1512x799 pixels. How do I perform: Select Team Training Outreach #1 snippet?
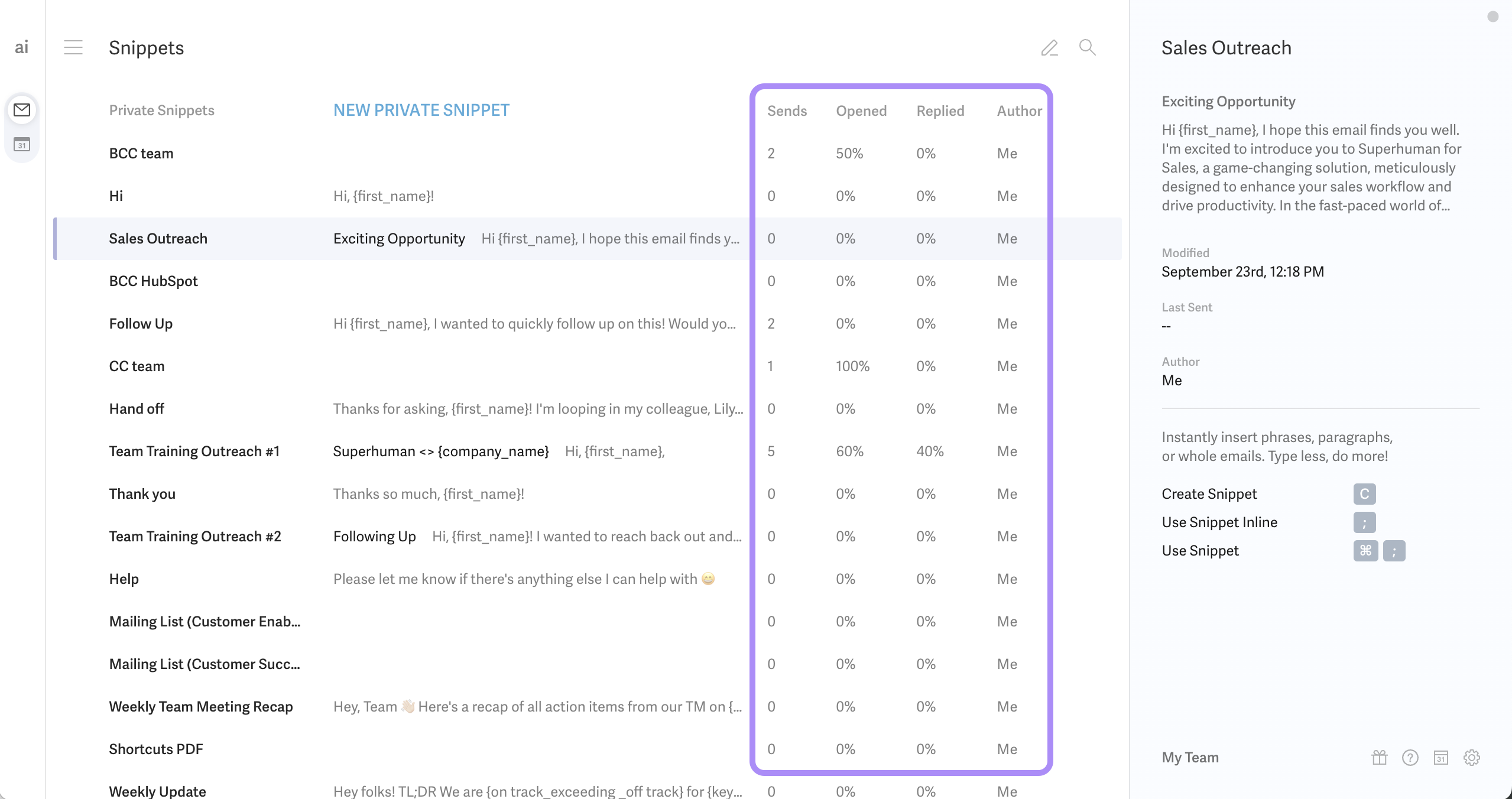194,452
